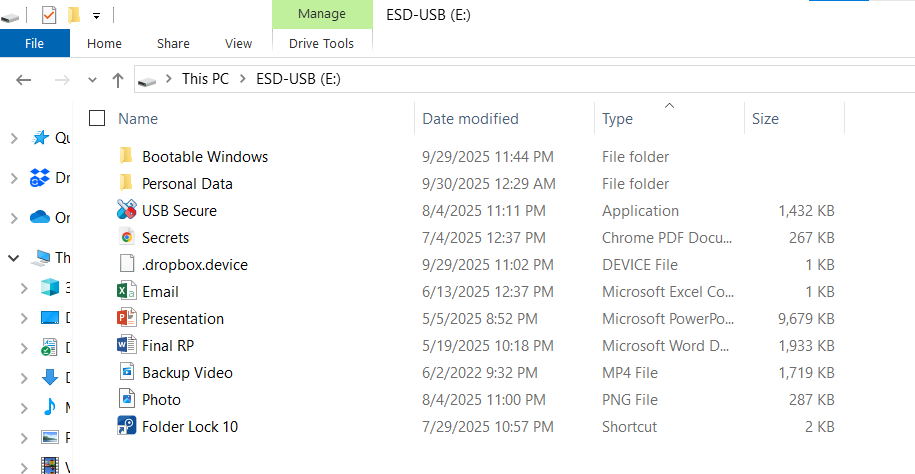Select the file named Final RP
This screenshot has height=474, width=915.
[168, 346]
